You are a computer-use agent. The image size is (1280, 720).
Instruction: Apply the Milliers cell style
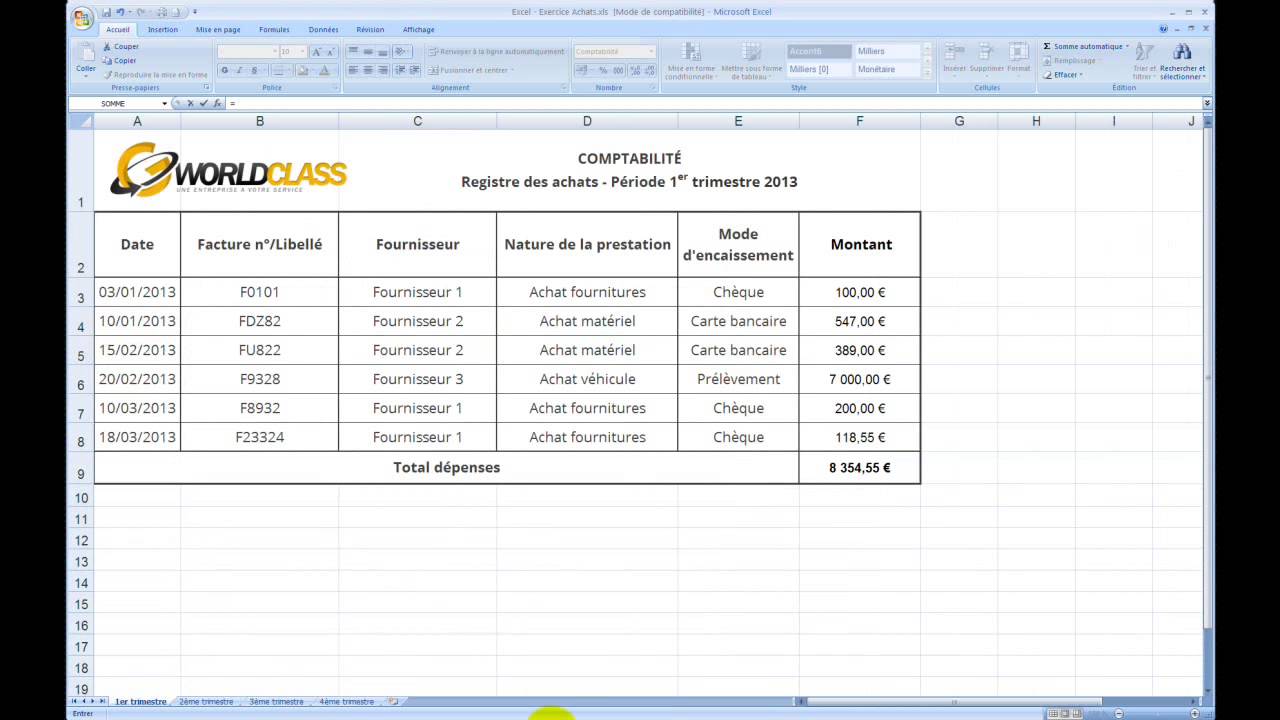[x=888, y=51]
